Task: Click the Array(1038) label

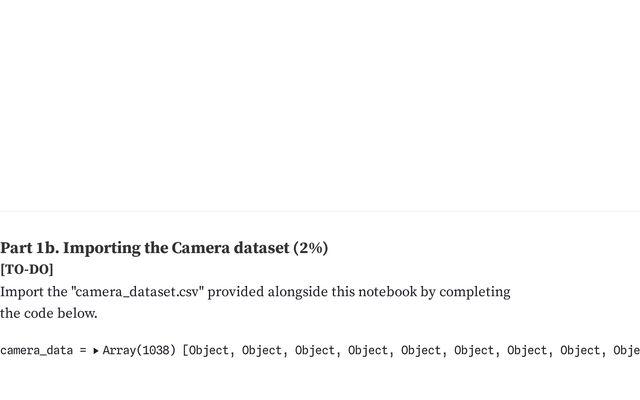Action: [138, 351]
